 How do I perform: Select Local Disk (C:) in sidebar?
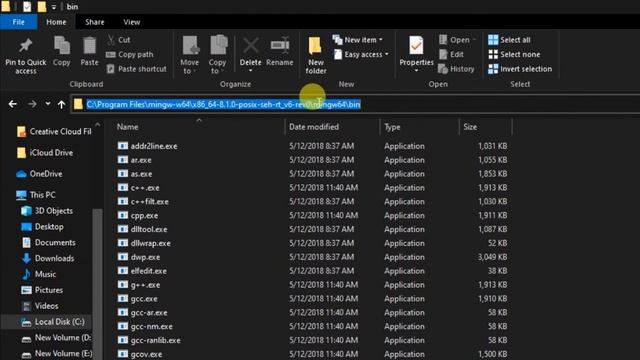click(53, 322)
